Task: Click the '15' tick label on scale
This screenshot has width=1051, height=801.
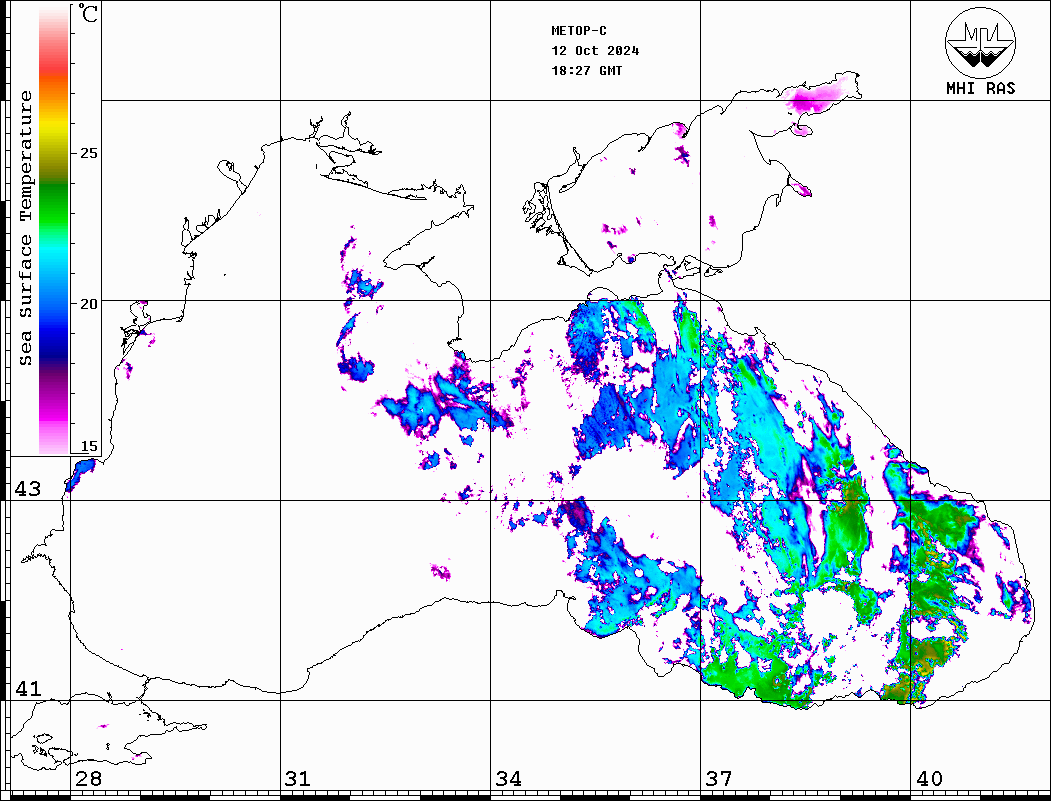Action: tap(88, 446)
